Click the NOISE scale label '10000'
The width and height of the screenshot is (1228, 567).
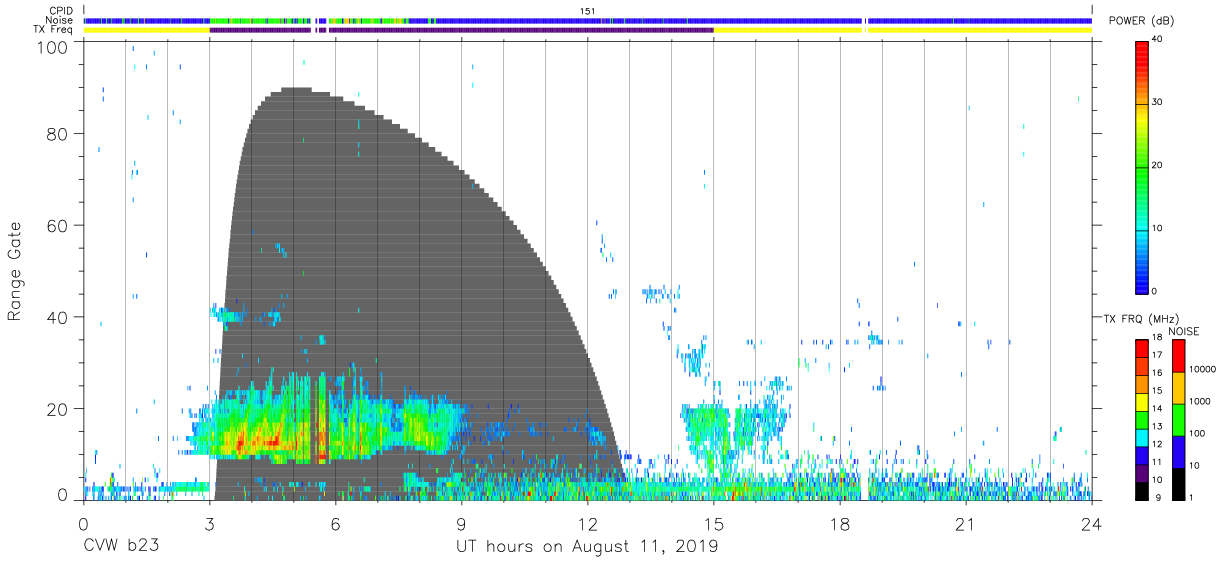click(1202, 370)
